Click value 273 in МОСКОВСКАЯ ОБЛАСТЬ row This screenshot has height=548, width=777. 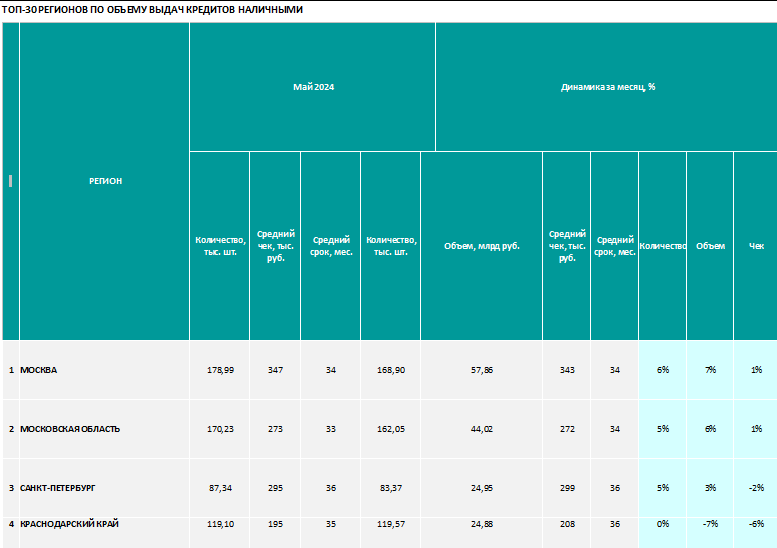click(276, 429)
